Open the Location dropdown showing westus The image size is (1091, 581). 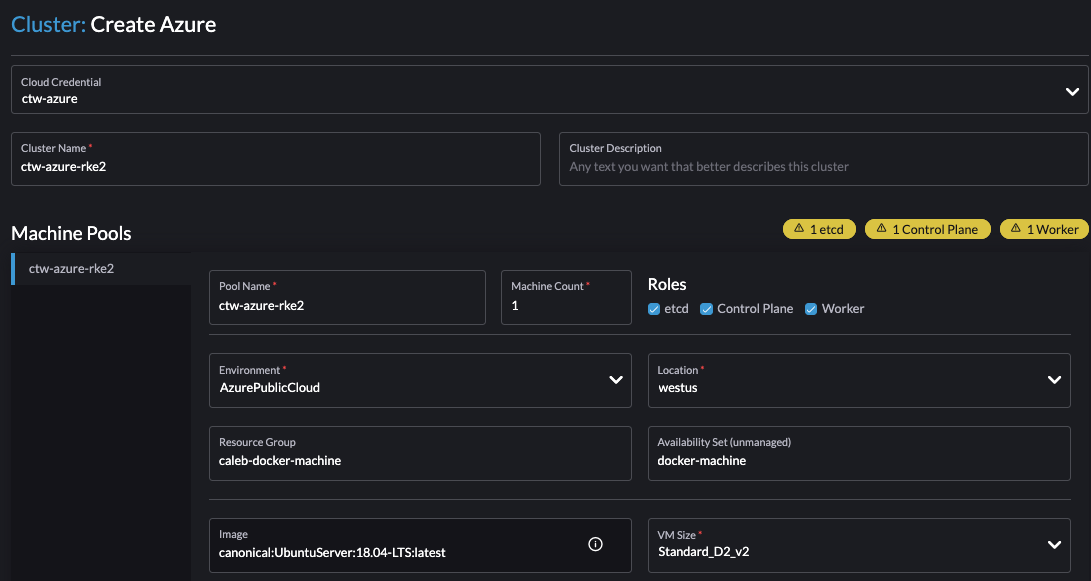1054,380
